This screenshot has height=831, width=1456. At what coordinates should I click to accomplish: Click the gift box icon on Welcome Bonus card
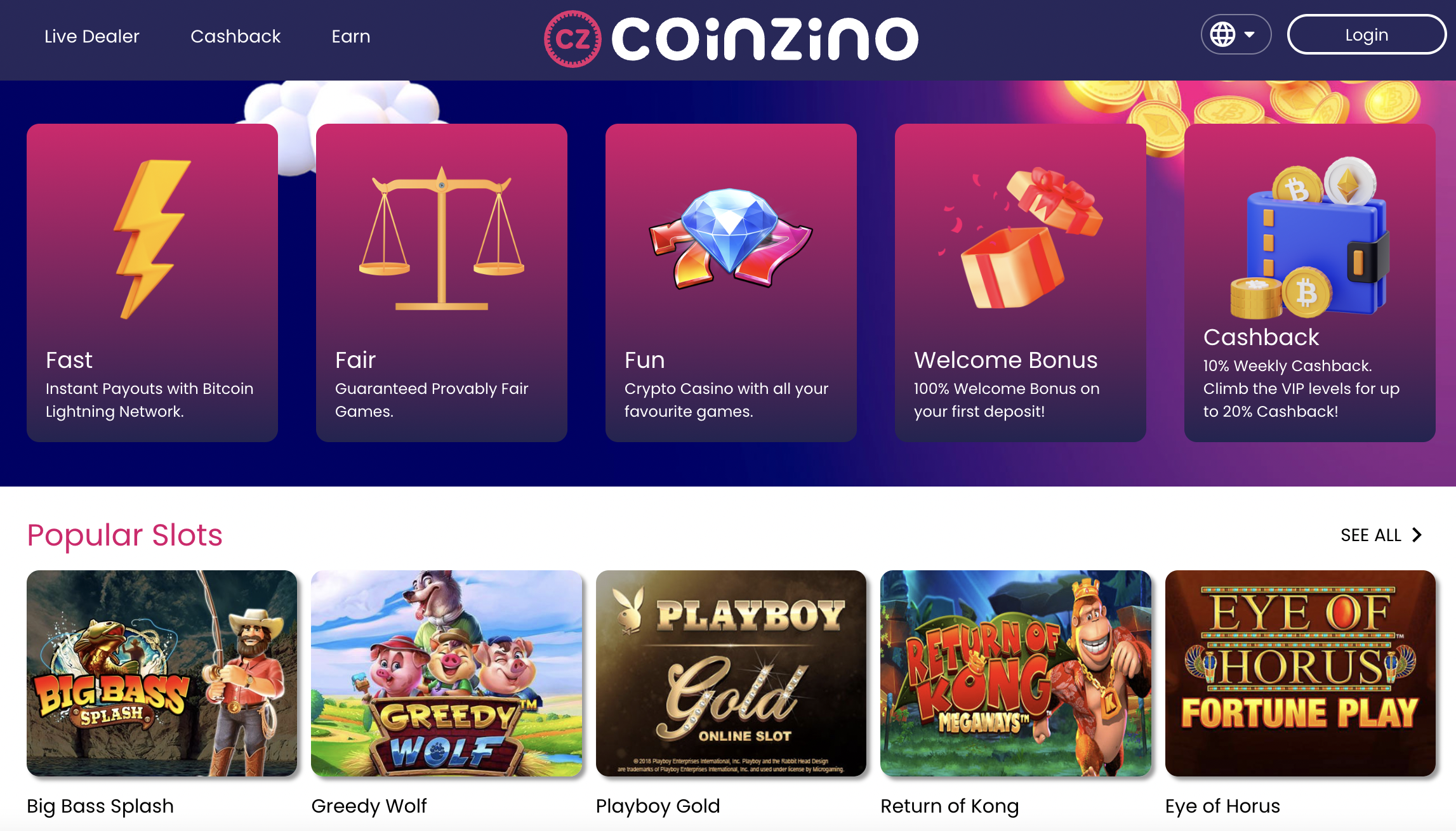pos(1021,238)
